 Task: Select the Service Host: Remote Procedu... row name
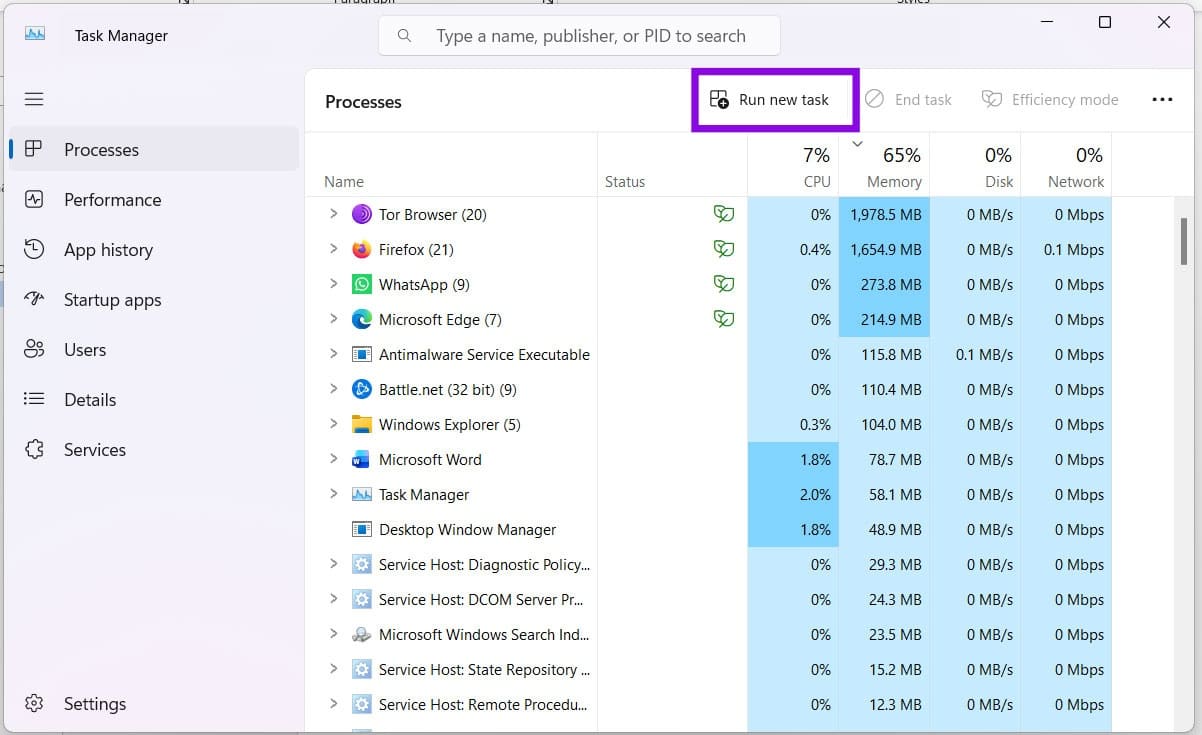483,704
